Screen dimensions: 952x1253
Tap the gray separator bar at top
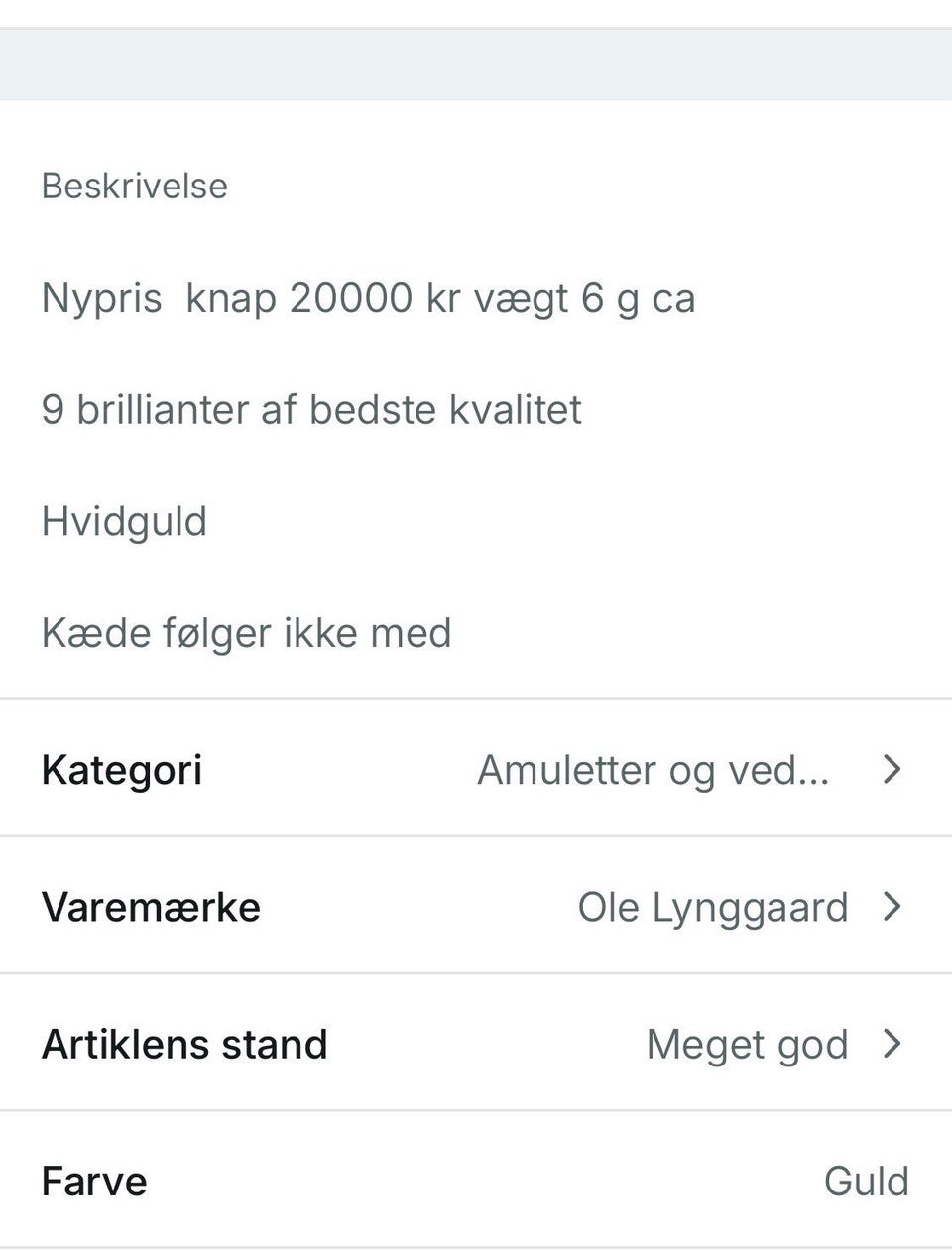[x=476, y=65]
